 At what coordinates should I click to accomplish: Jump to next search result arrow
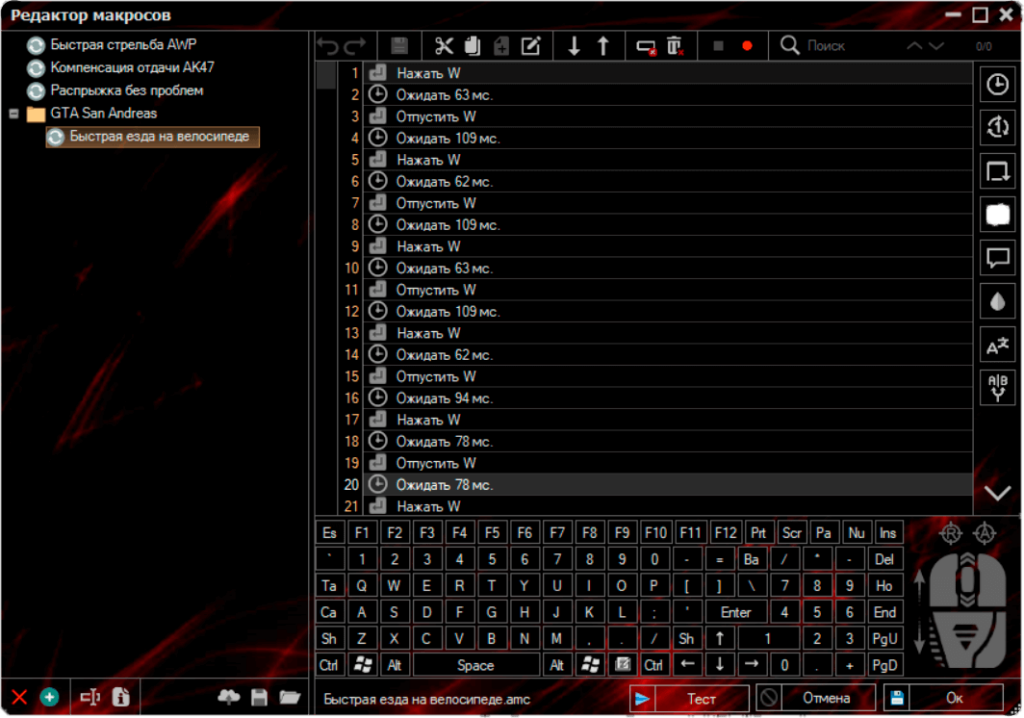(x=936, y=46)
